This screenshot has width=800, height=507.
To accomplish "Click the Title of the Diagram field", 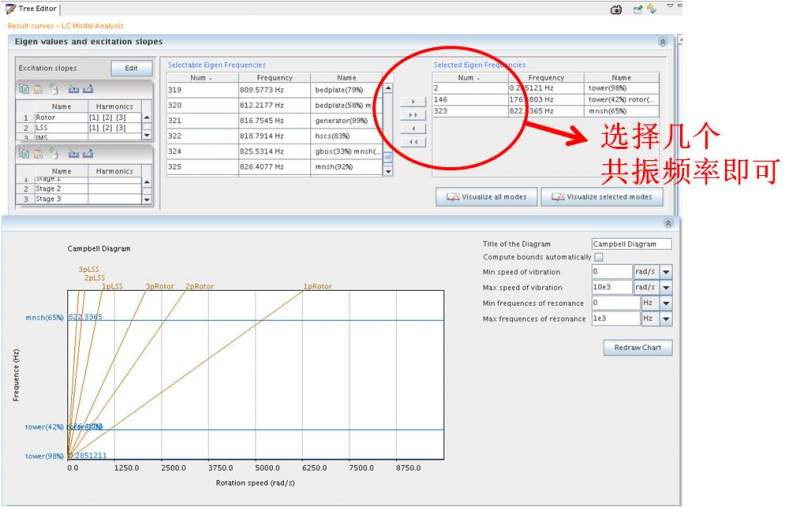I will 632,244.
